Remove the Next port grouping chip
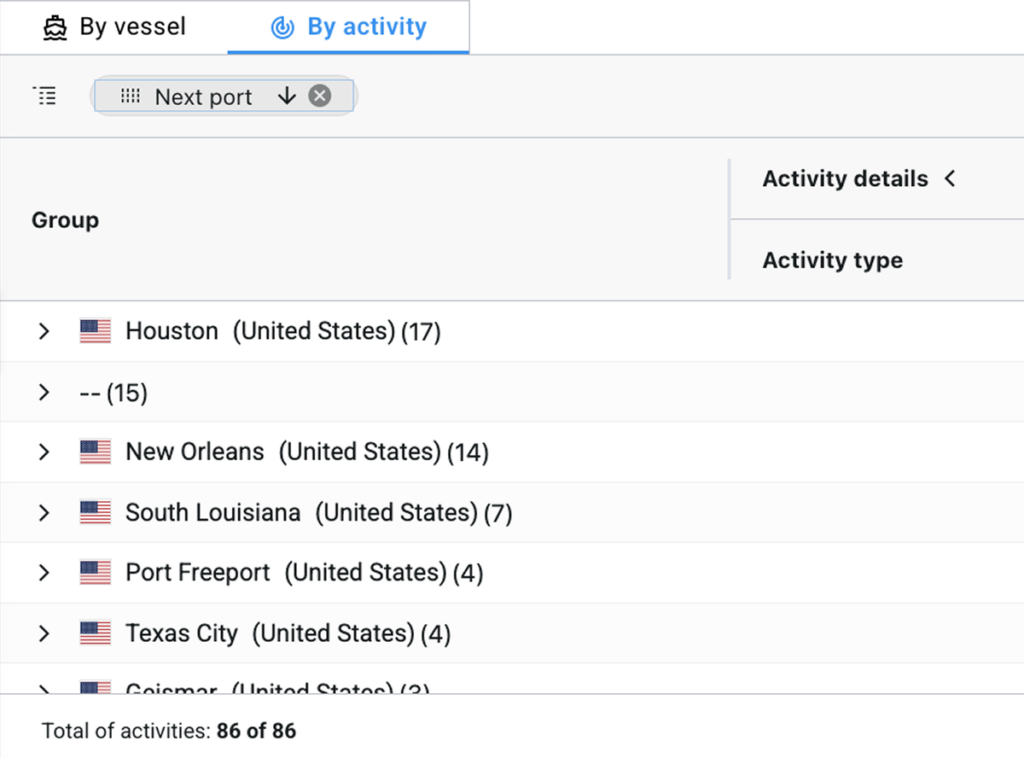Screen dimensions: 1024x758 [x=320, y=96]
